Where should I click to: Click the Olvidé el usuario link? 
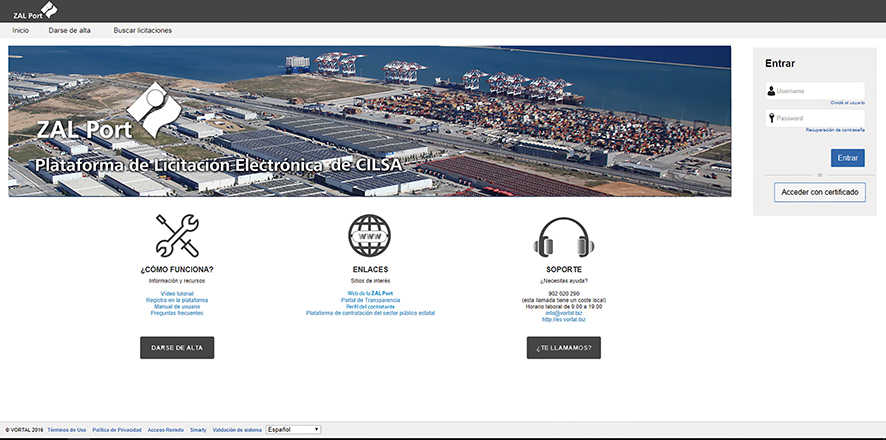point(847,103)
